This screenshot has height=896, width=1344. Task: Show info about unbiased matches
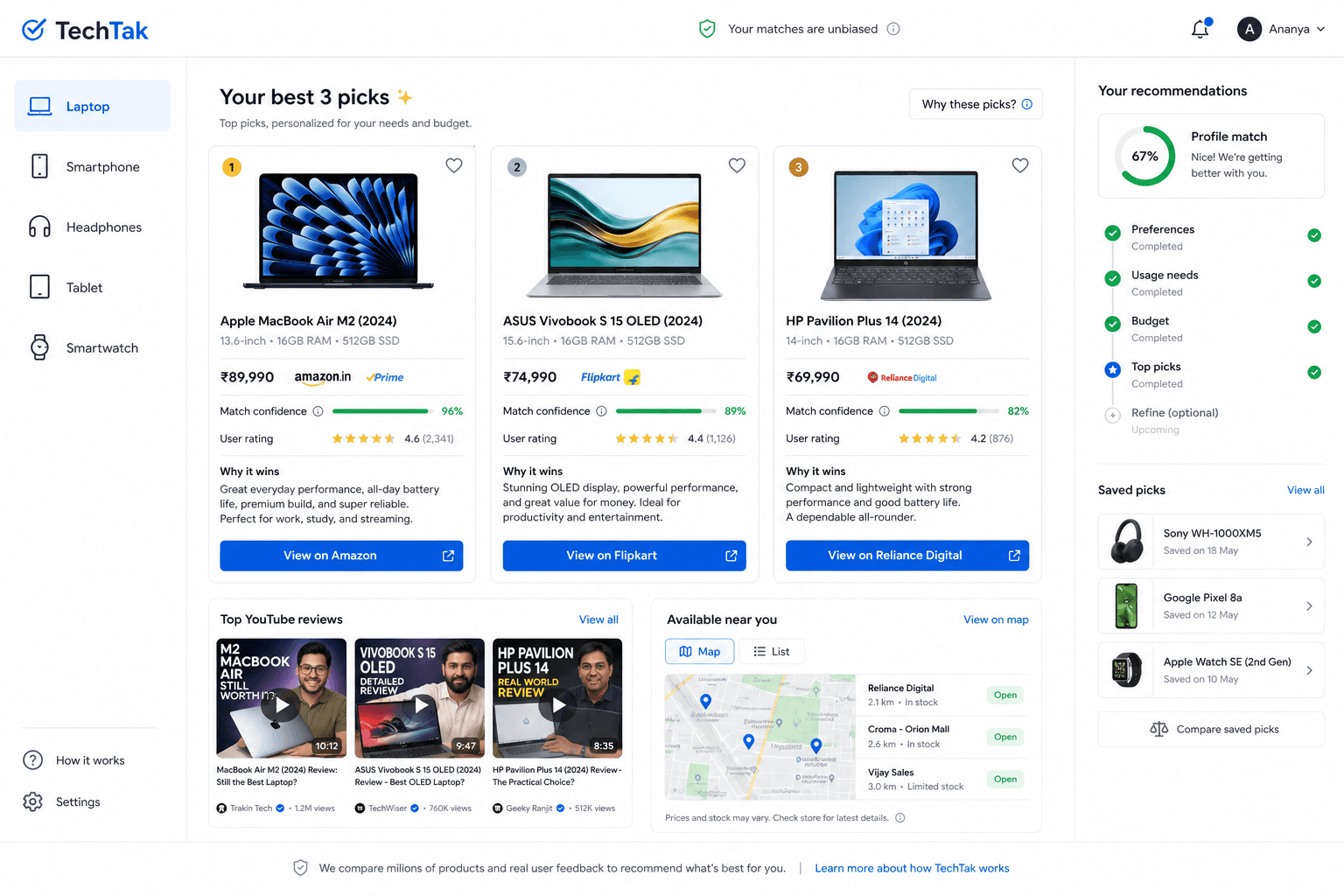click(893, 29)
